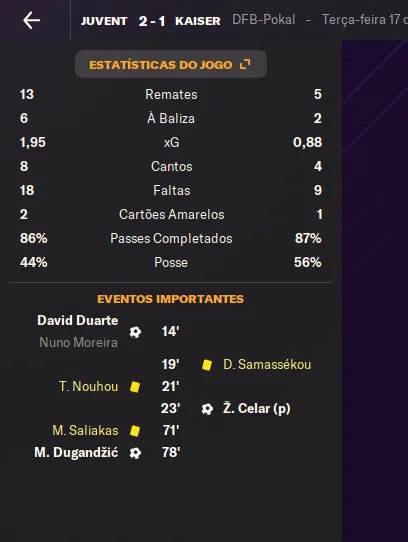This screenshot has width=408, height=542.
Task: Open player M. Saliakas
Action: [x=85, y=431]
